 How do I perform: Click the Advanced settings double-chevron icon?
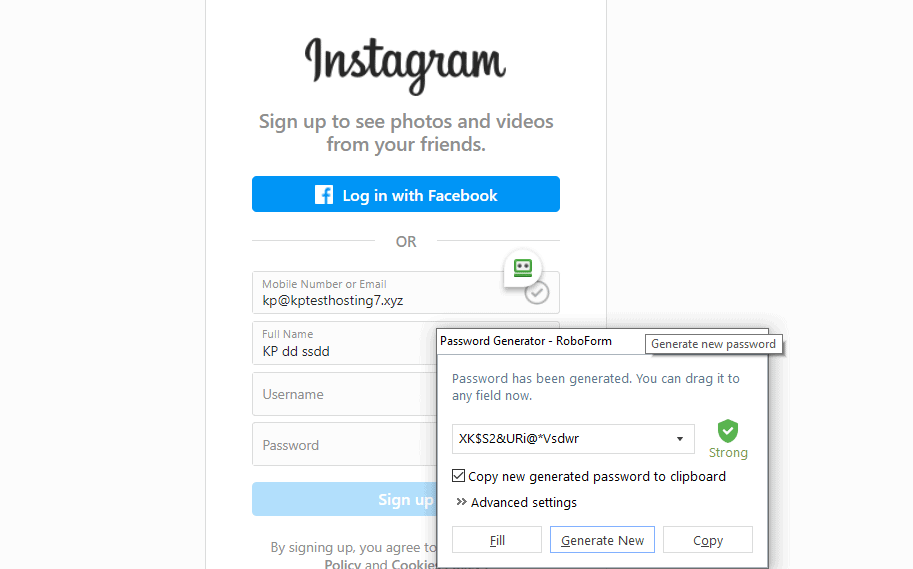tap(461, 501)
